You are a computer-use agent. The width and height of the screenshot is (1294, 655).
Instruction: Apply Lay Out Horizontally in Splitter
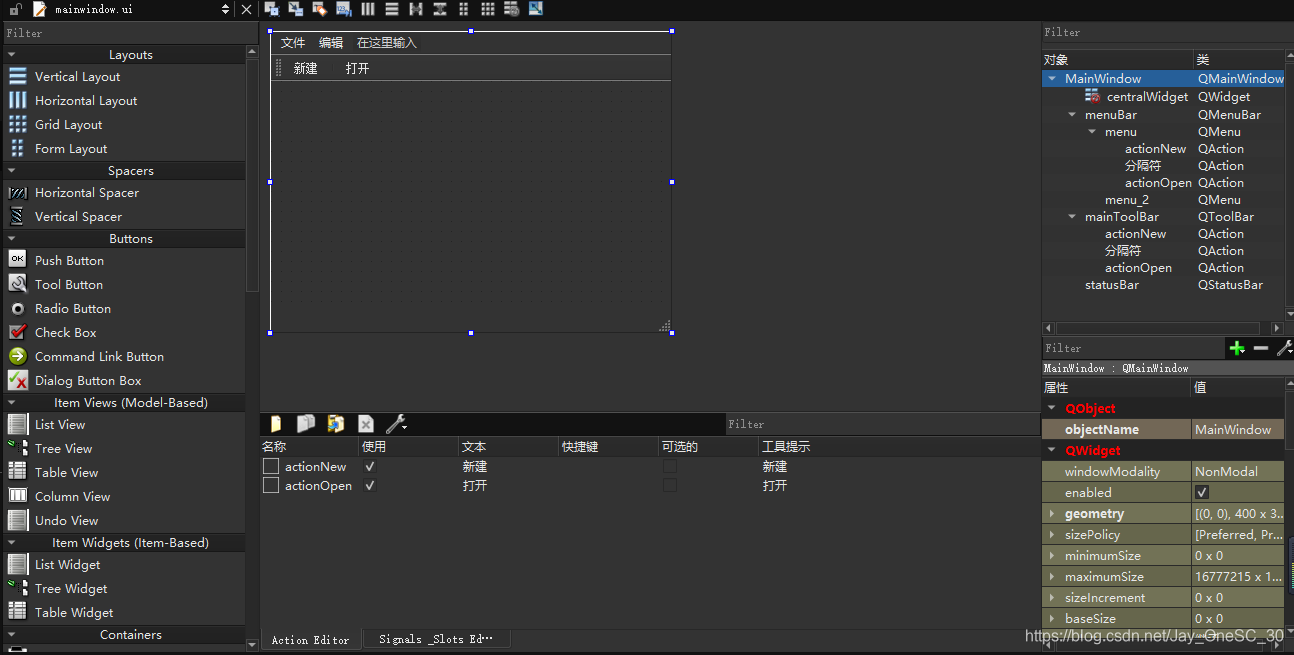click(416, 9)
